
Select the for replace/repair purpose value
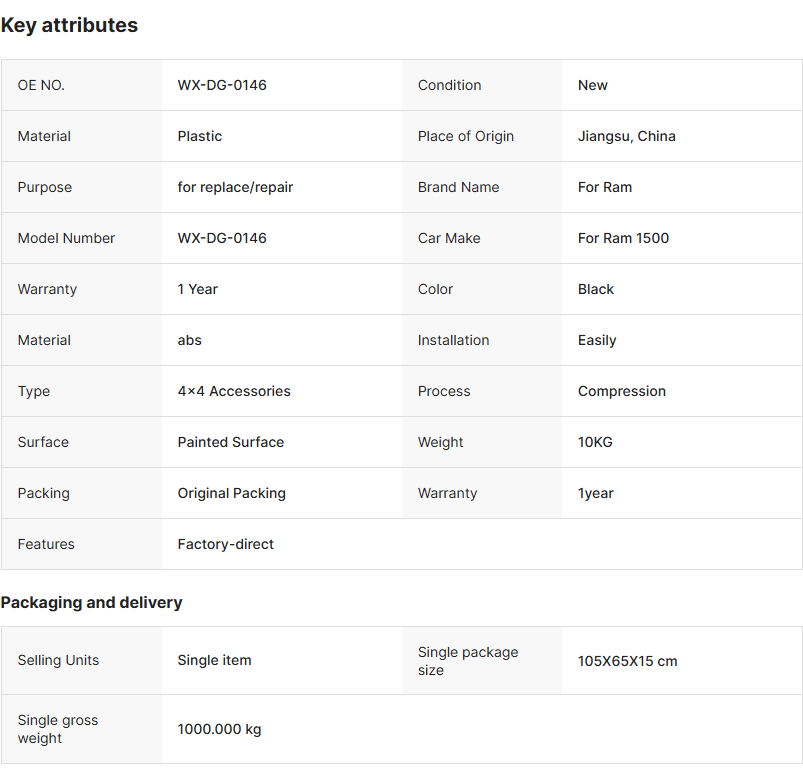coord(235,187)
